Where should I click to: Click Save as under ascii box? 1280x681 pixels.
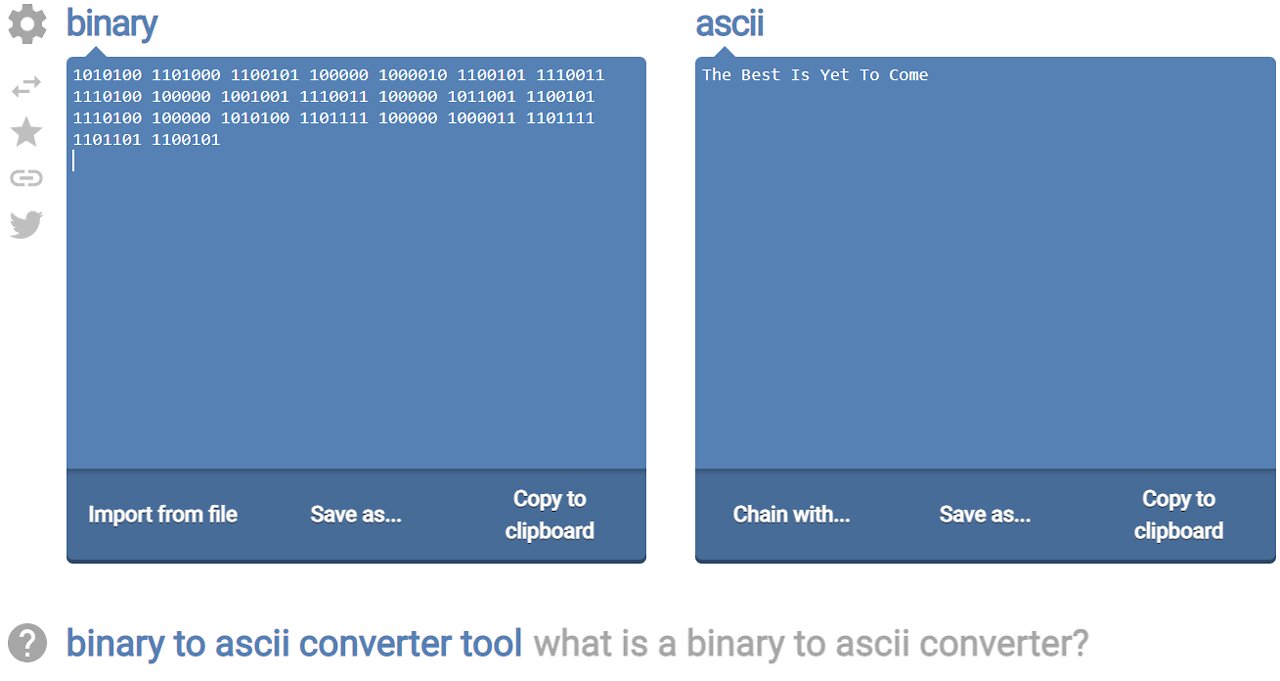[985, 514]
